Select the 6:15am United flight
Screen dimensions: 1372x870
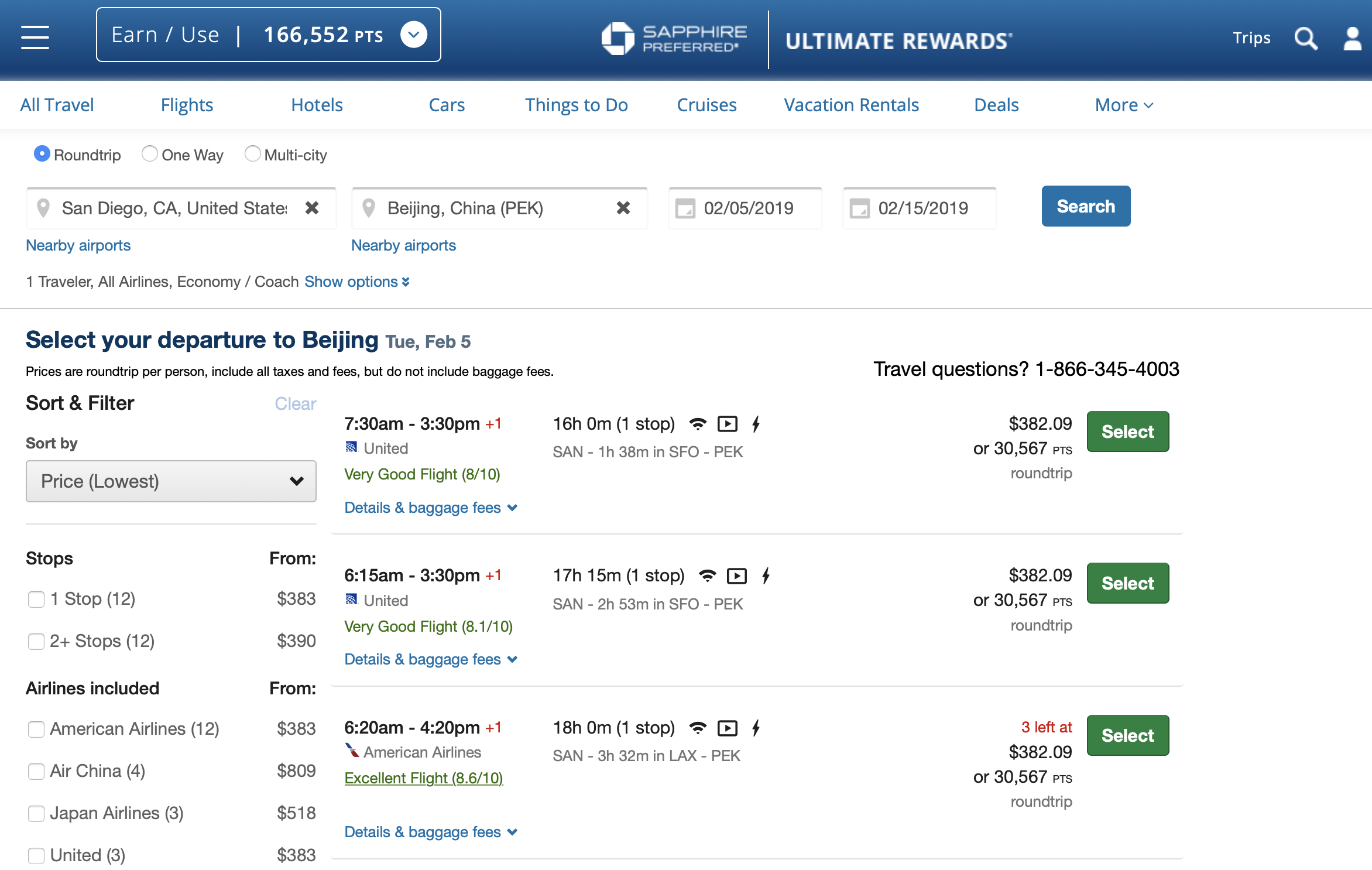click(1128, 583)
